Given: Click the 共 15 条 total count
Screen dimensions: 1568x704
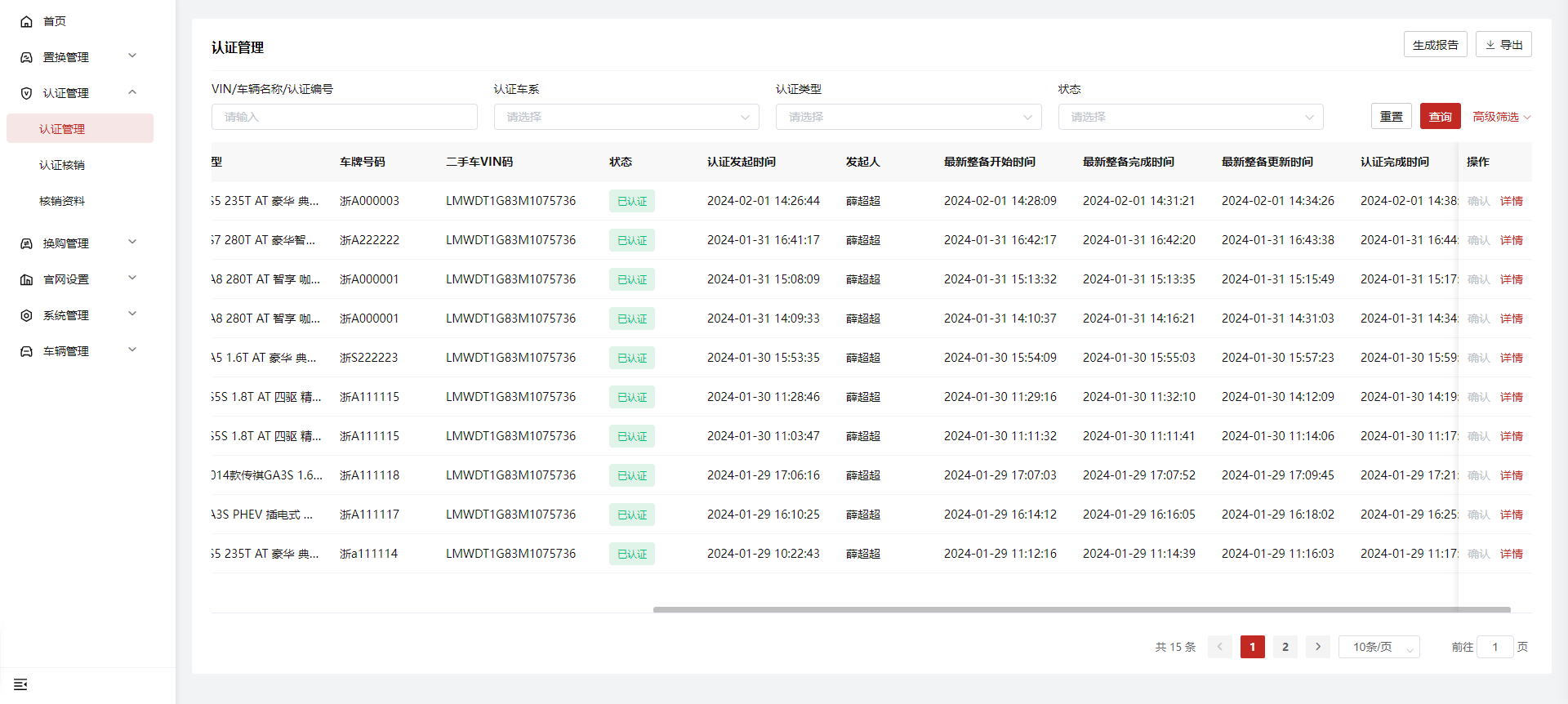Looking at the screenshot, I should (x=1174, y=647).
